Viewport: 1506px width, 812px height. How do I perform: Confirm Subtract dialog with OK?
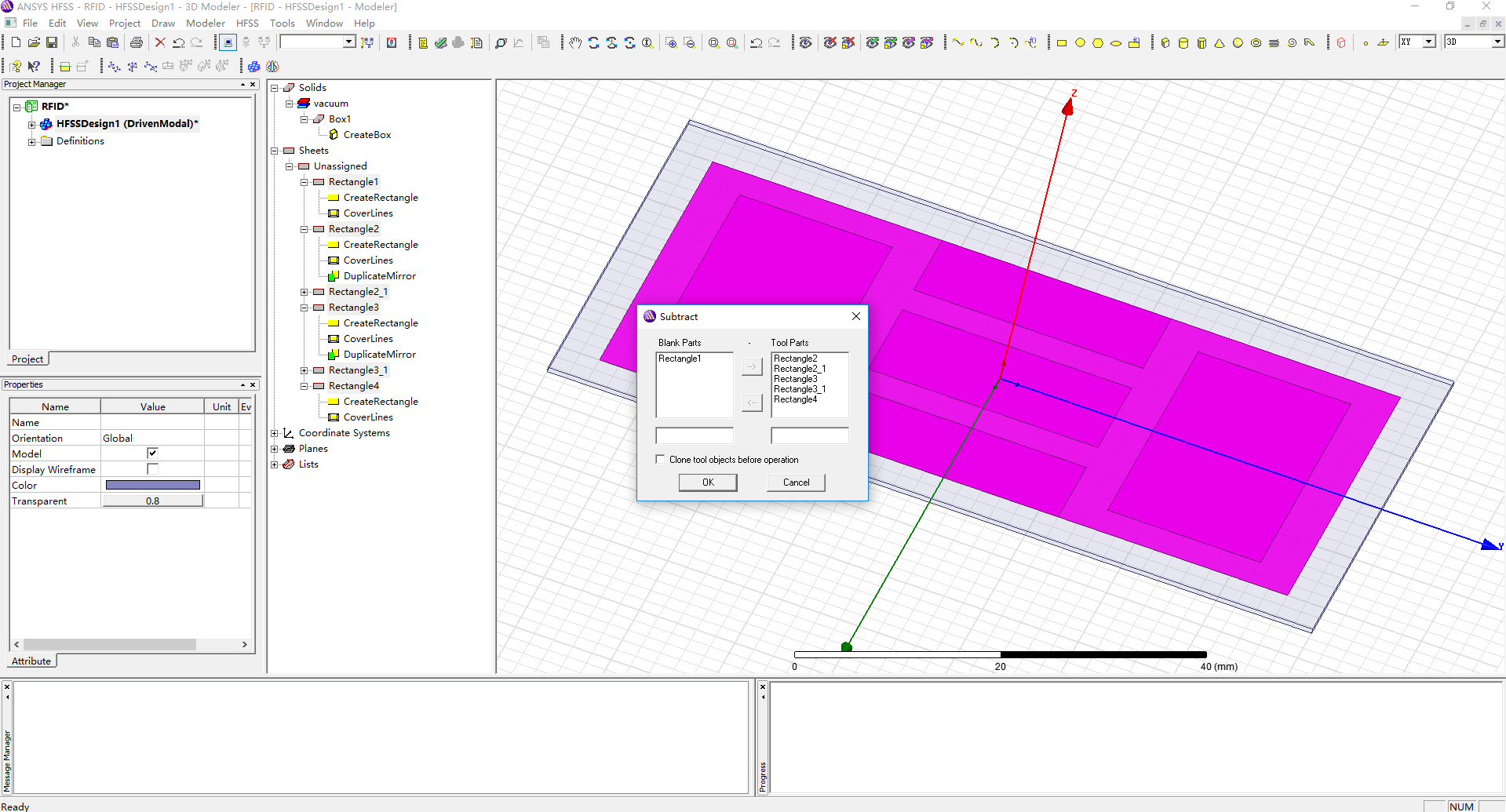click(x=708, y=482)
